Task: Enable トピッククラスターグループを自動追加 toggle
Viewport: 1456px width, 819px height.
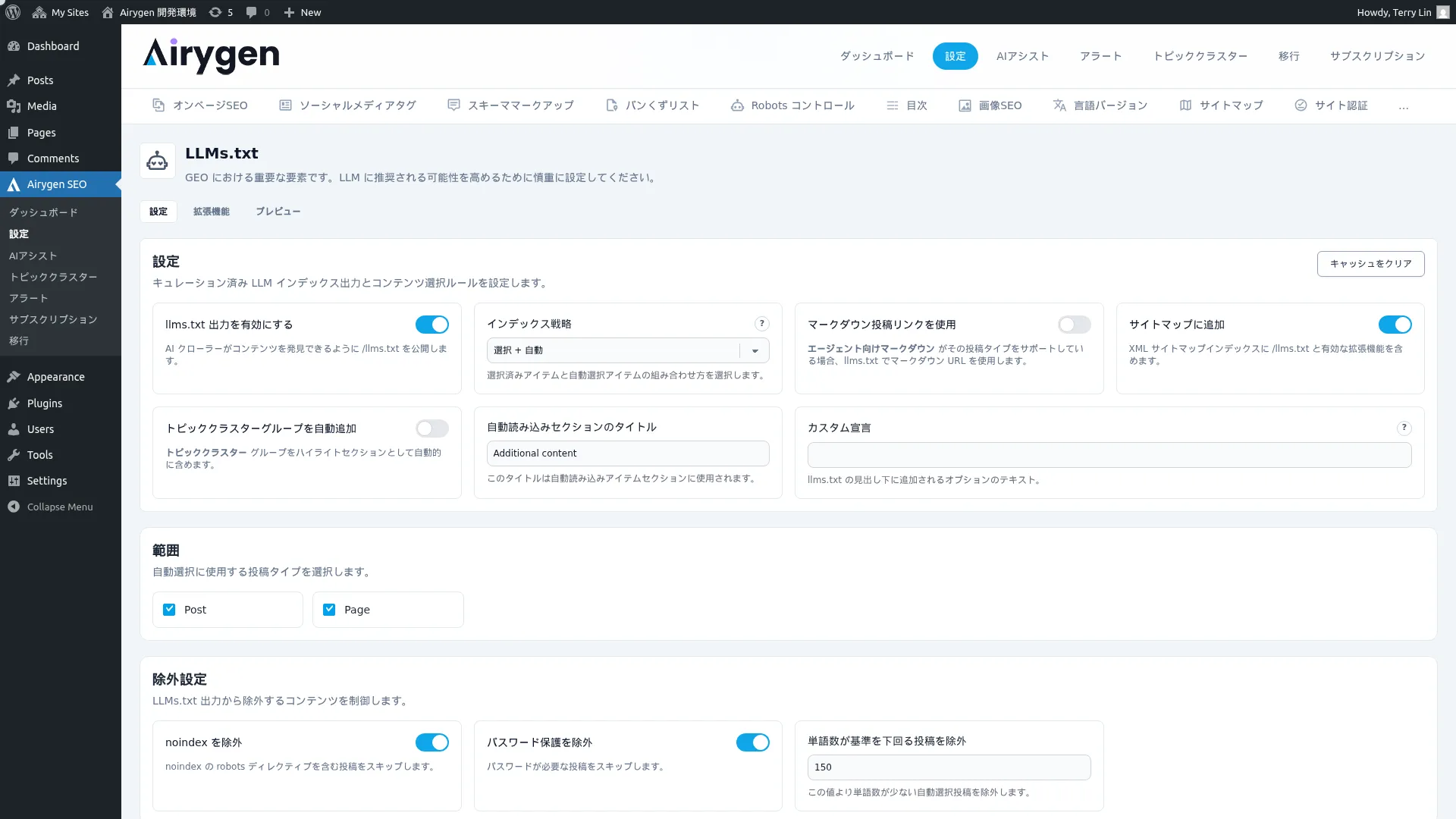Action: point(432,428)
